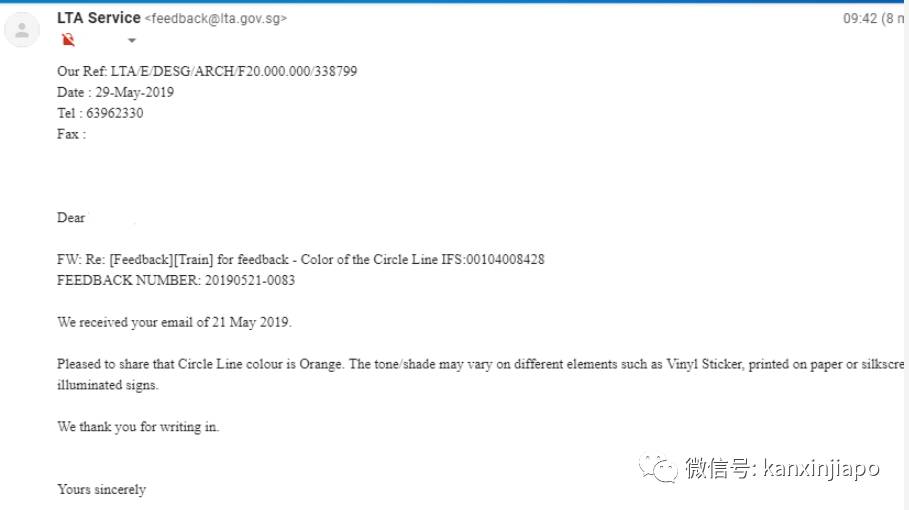Click the LTA Service sender name
This screenshot has height=510, width=909.
(99, 18)
